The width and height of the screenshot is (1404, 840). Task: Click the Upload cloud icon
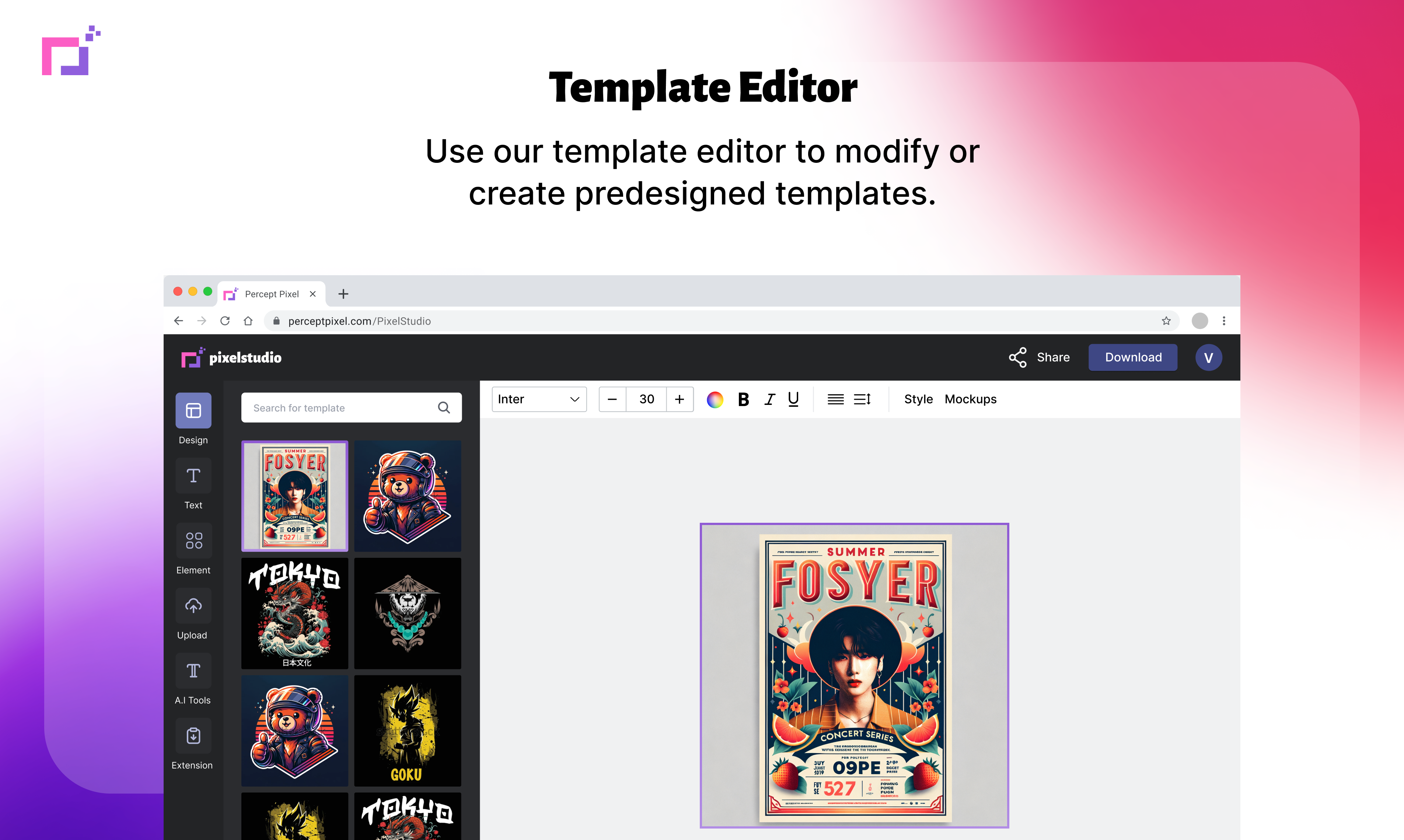193,606
